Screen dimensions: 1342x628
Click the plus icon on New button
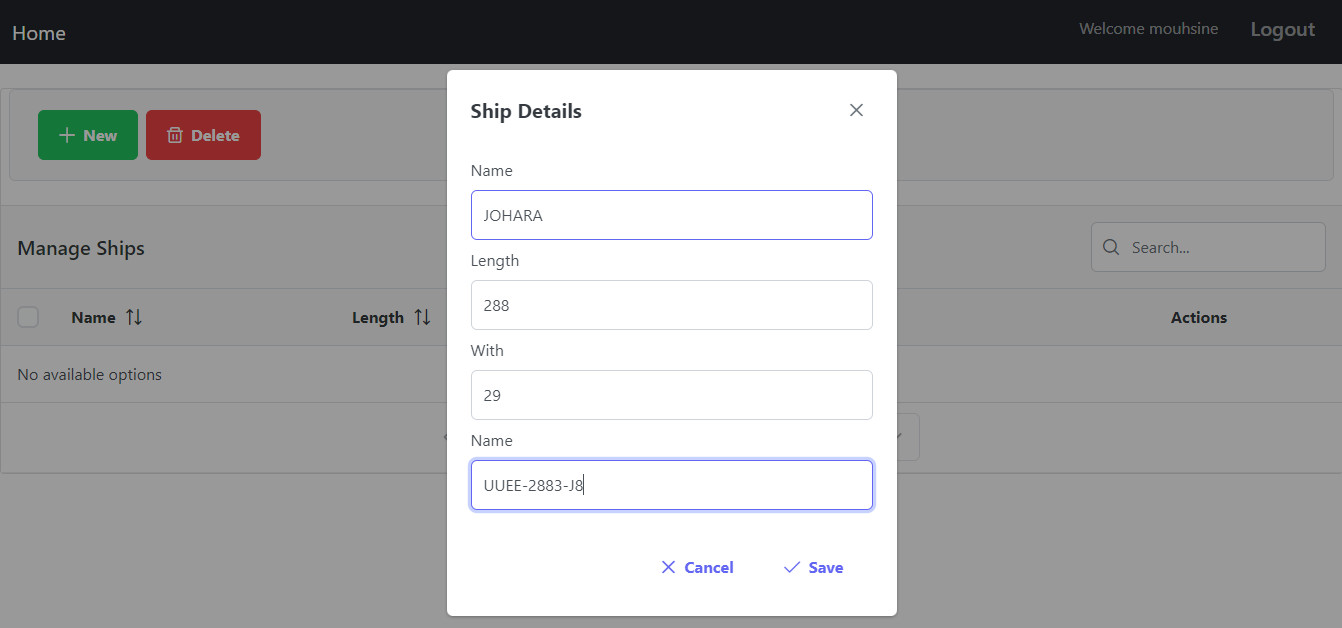[x=67, y=135]
